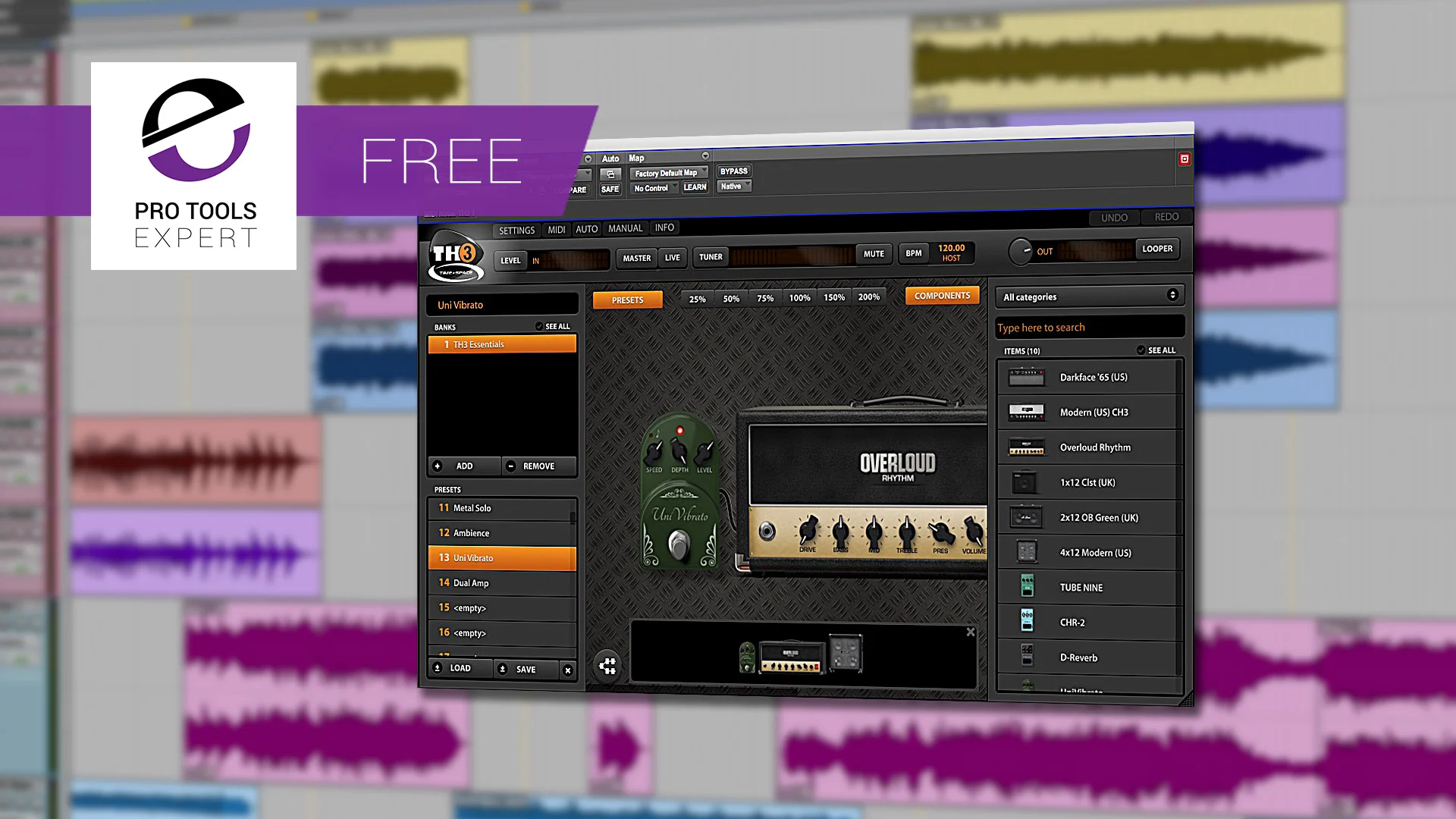Open the SETTINGS tab
The height and width of the screenshot is (819, 1456).
[x=516, y=231]
